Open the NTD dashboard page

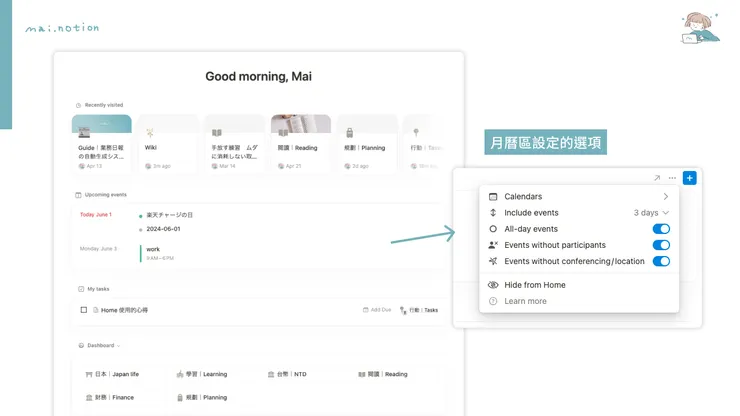[287, 374]
